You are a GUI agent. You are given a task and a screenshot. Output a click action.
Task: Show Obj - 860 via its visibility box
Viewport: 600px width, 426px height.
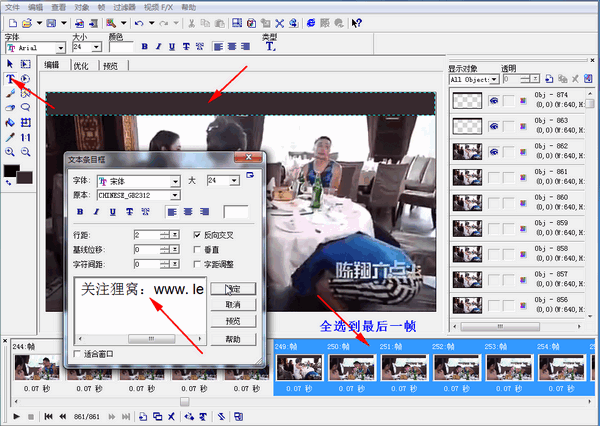tap(494, 203)
